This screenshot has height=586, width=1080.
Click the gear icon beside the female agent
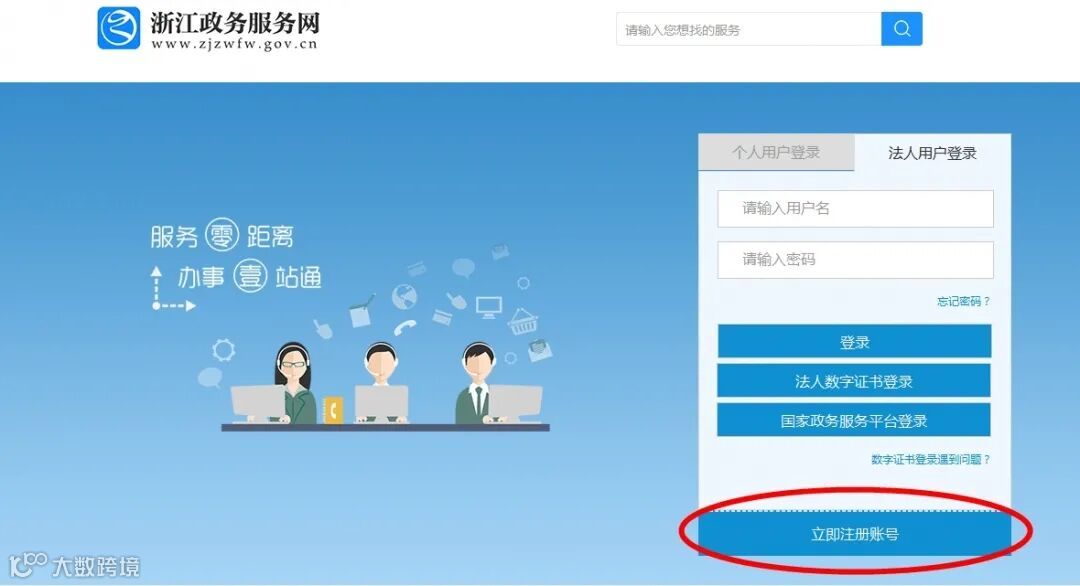pyautogui.click(x=223, y=350)
